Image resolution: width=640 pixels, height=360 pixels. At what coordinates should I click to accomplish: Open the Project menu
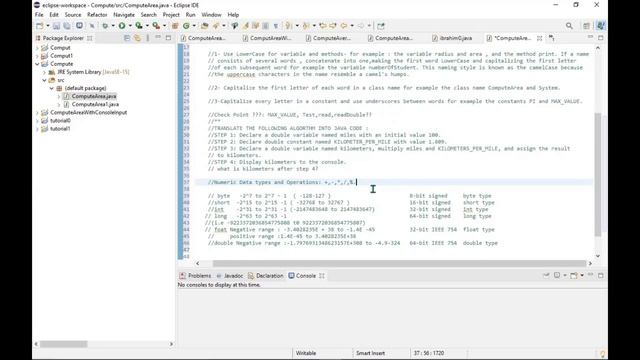[x=171, y=15]
